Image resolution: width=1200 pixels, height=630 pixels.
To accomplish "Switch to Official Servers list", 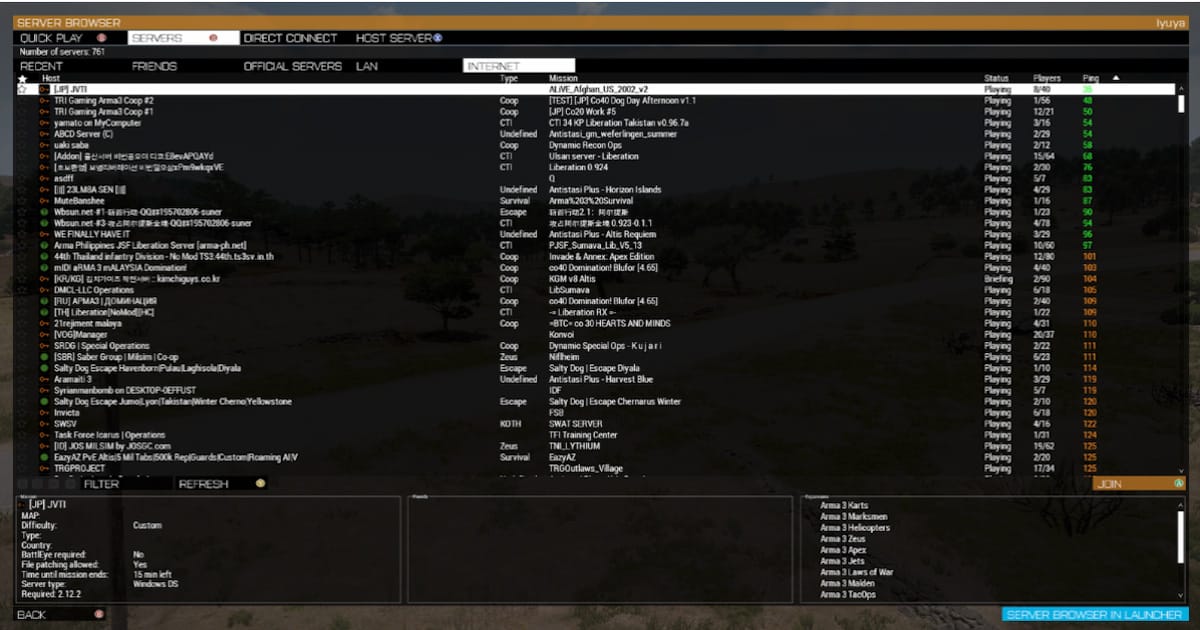I will (x=293, y=67).
